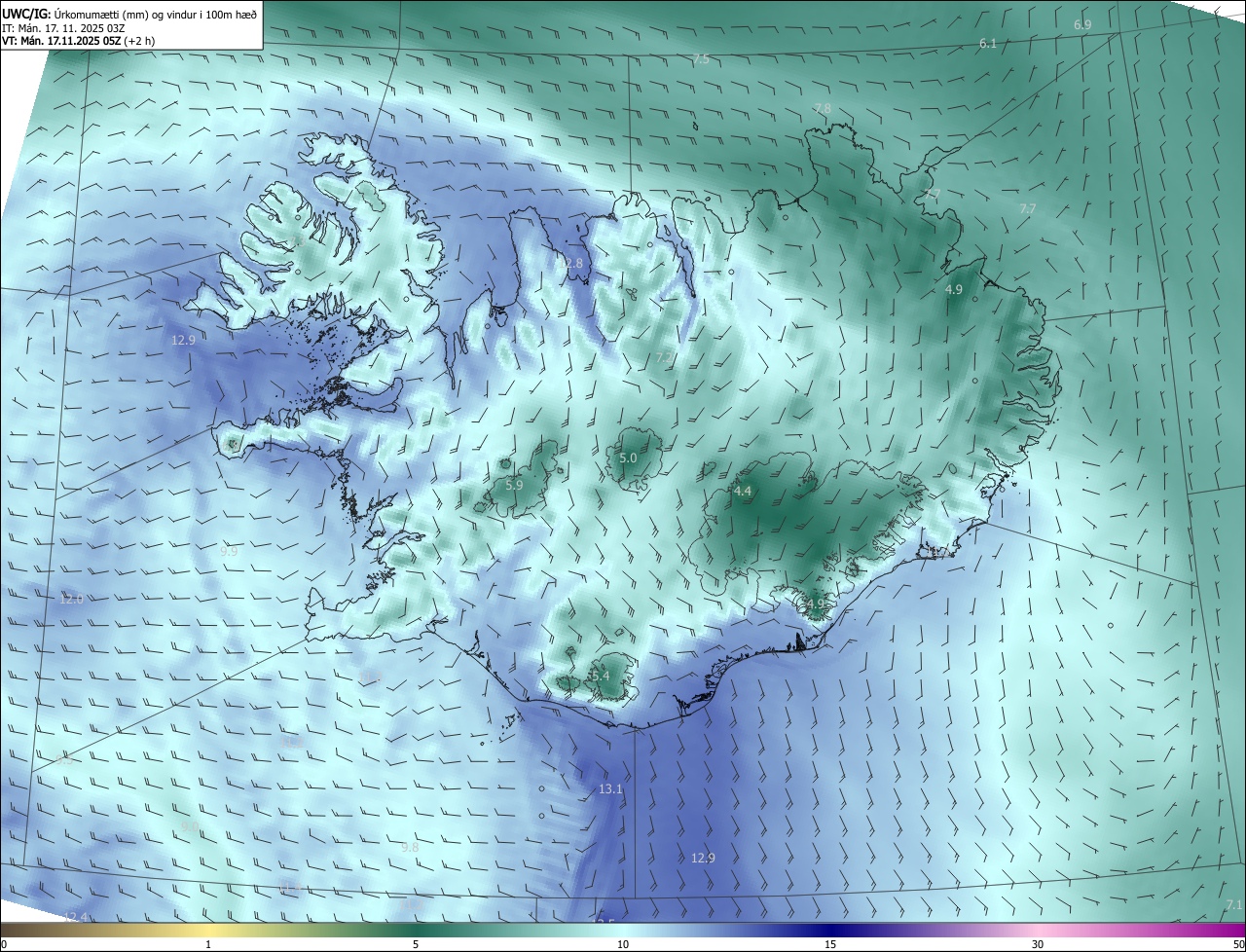Click the 5.4 value on the southern glacier
Image resolution: width=1246 pixels, height=952 pixels.
click(x=600, y=676)
